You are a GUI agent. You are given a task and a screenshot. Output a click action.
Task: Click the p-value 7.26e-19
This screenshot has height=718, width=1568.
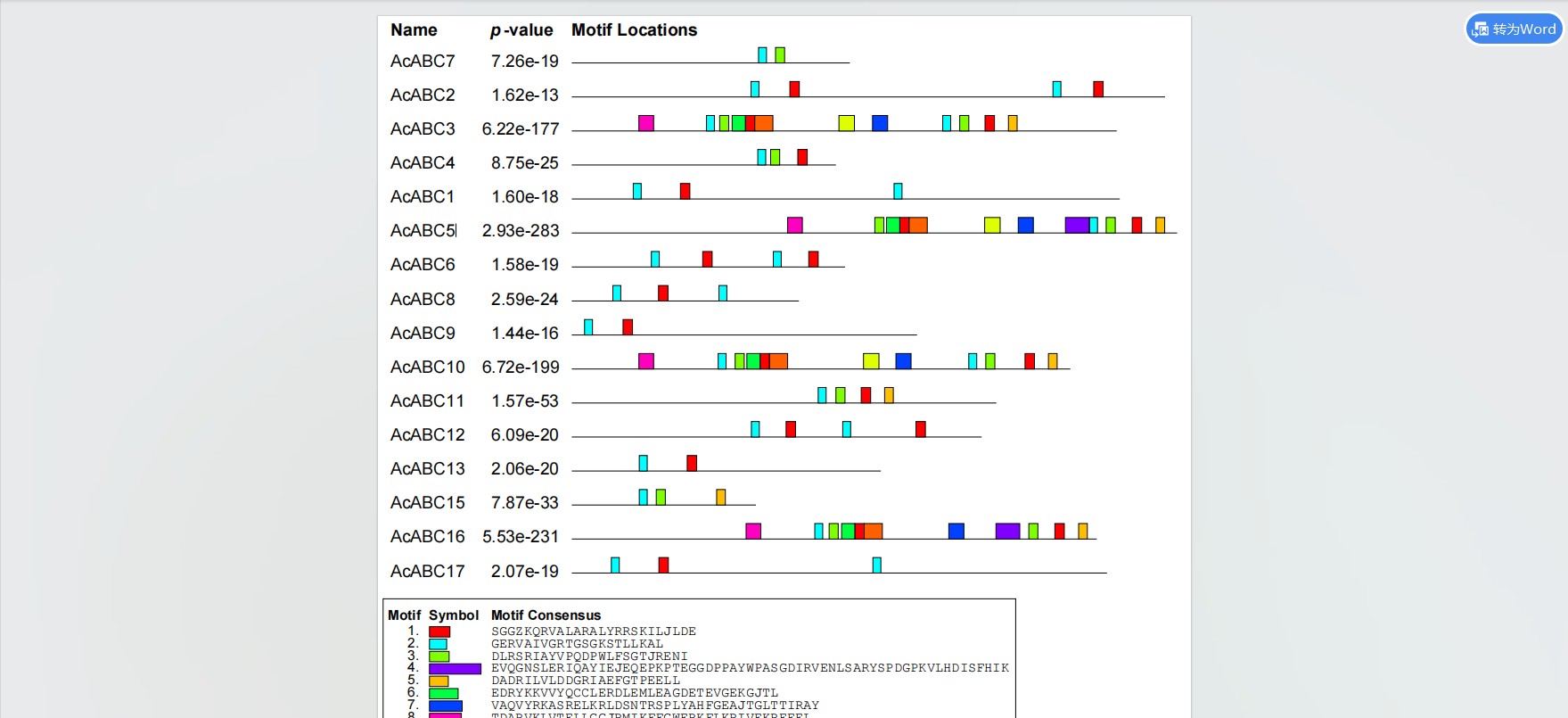[x=525, y=62]
